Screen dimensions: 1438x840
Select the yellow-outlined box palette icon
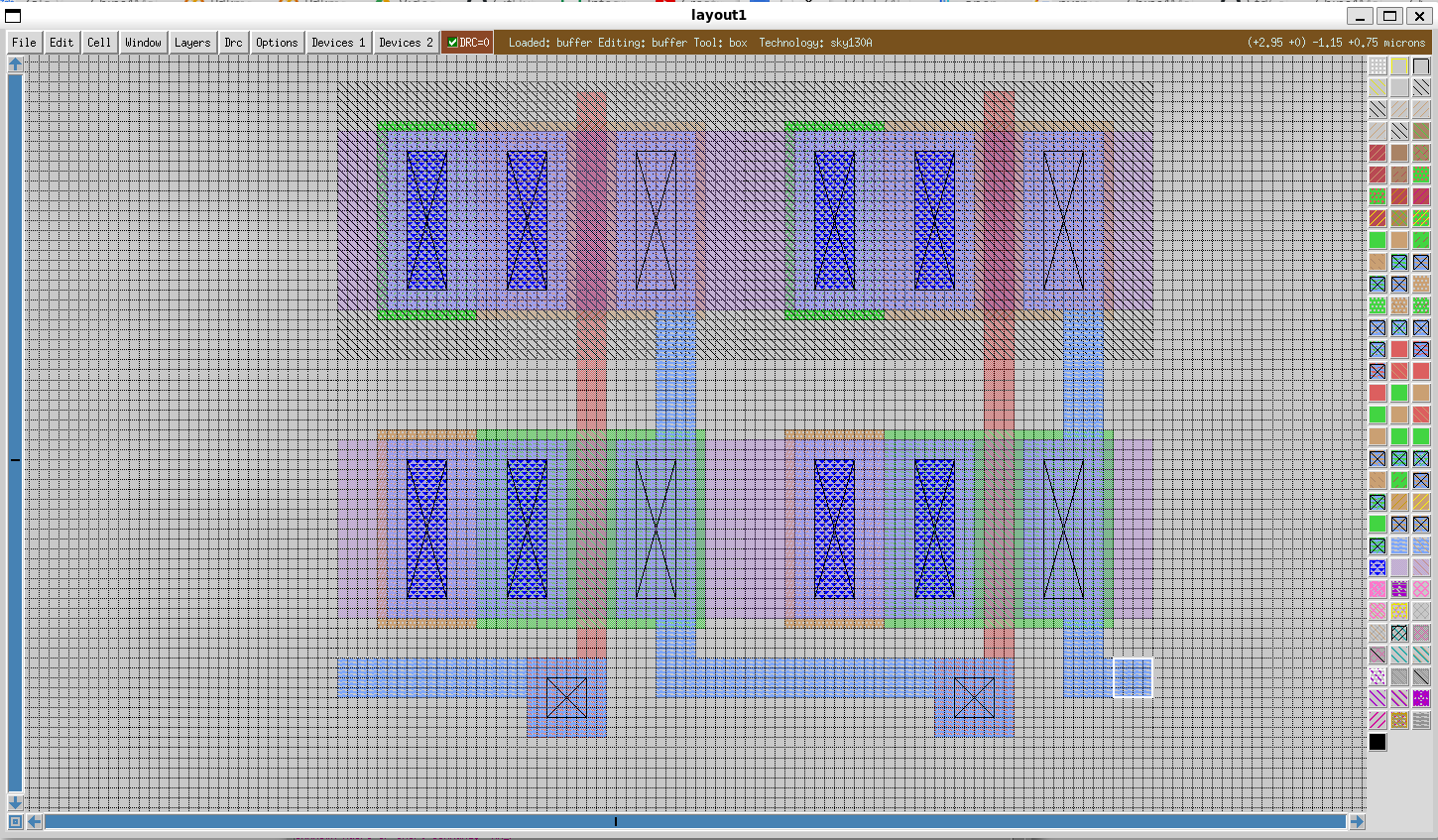click(x=1399, y=65)
